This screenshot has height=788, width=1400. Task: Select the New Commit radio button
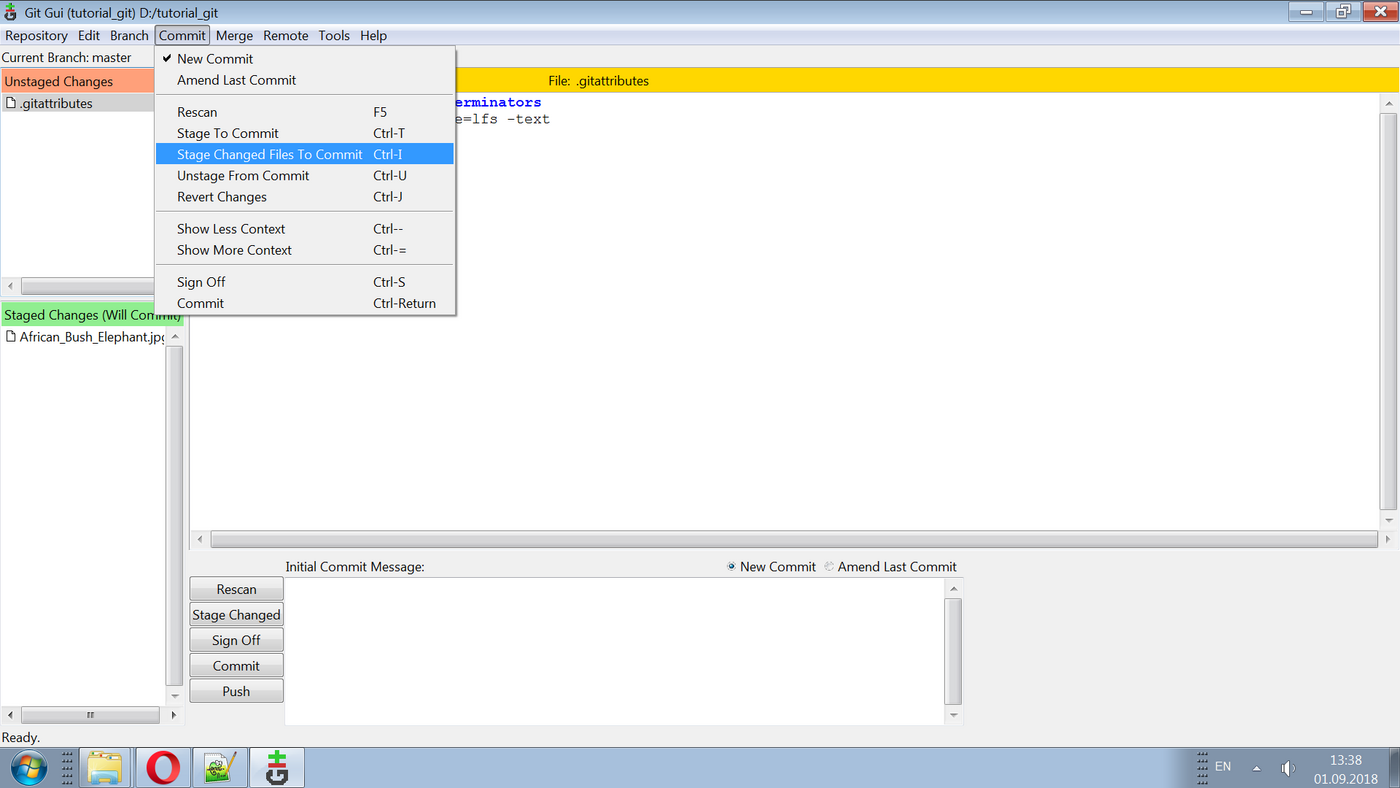732,567
